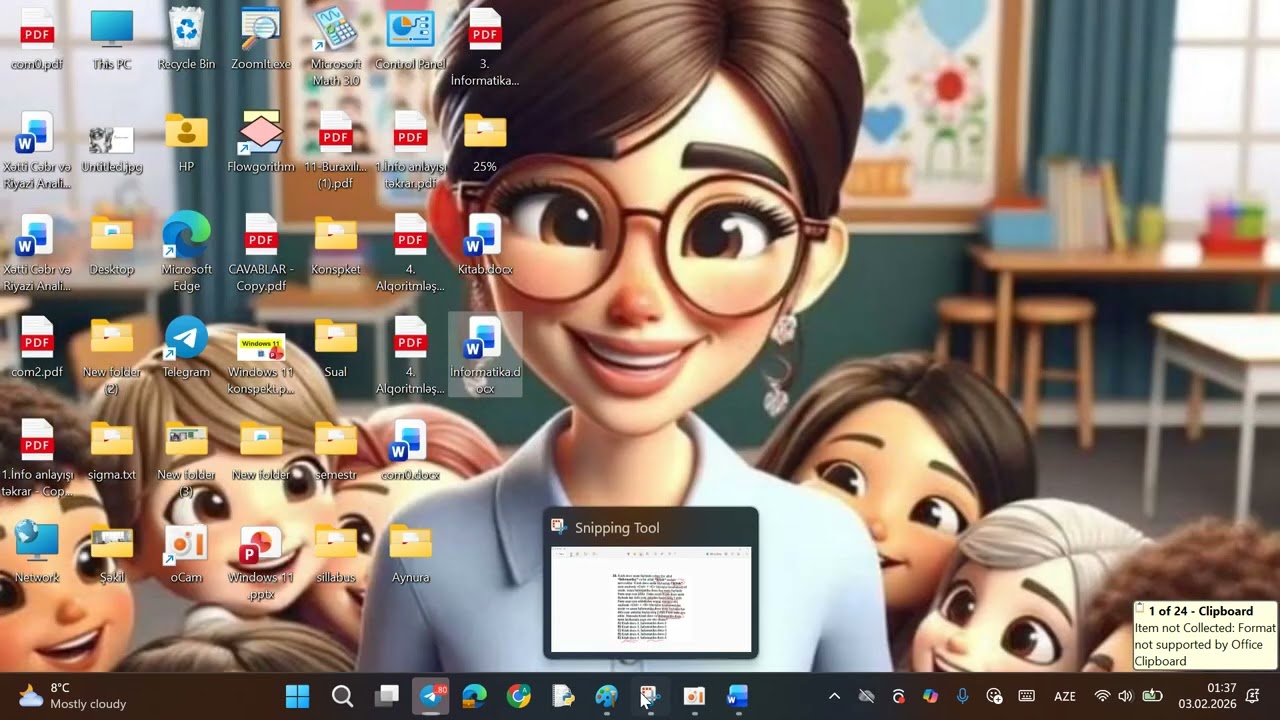Select Untitled.jpg image file

point(112,149)
